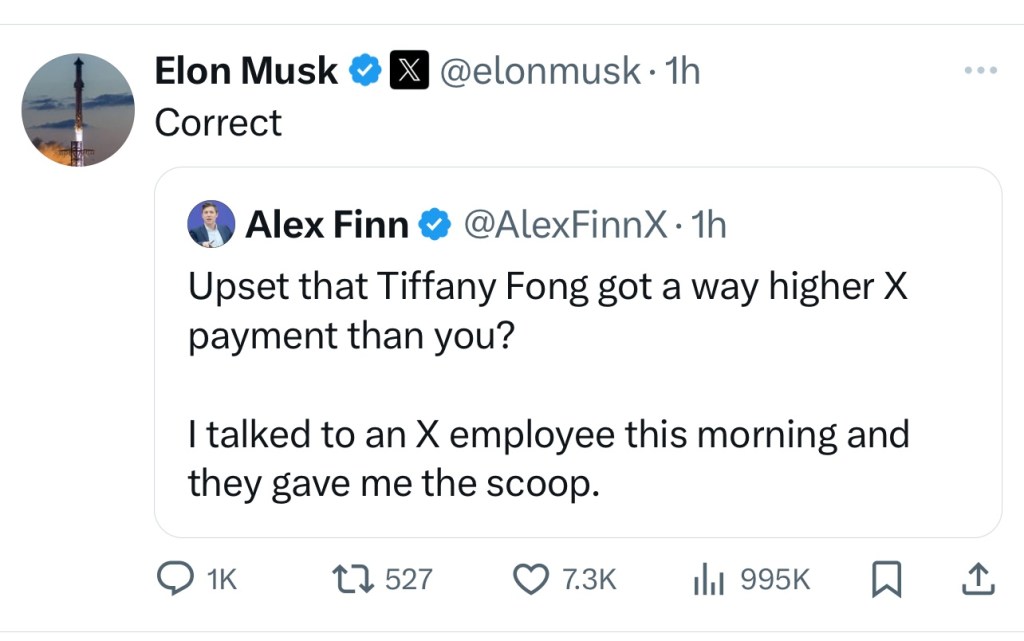This screenshot has height=641, width=1024.
Task: Open Elon Musk's rocket profile picture
Action: 78,110
